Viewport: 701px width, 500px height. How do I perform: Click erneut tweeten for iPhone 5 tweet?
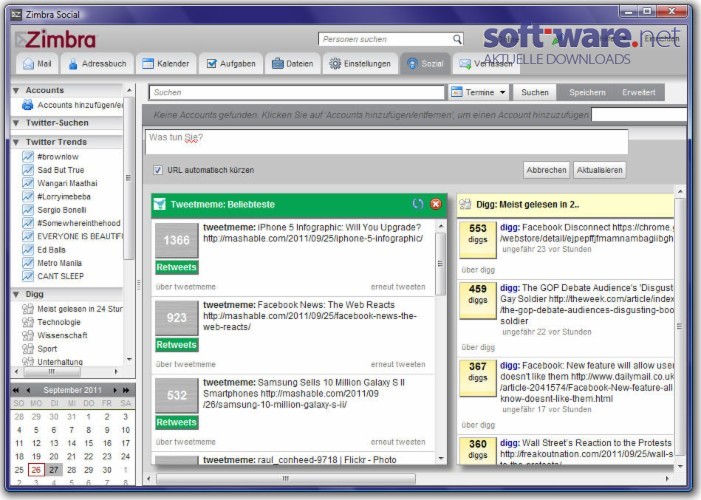pos(398,287)
